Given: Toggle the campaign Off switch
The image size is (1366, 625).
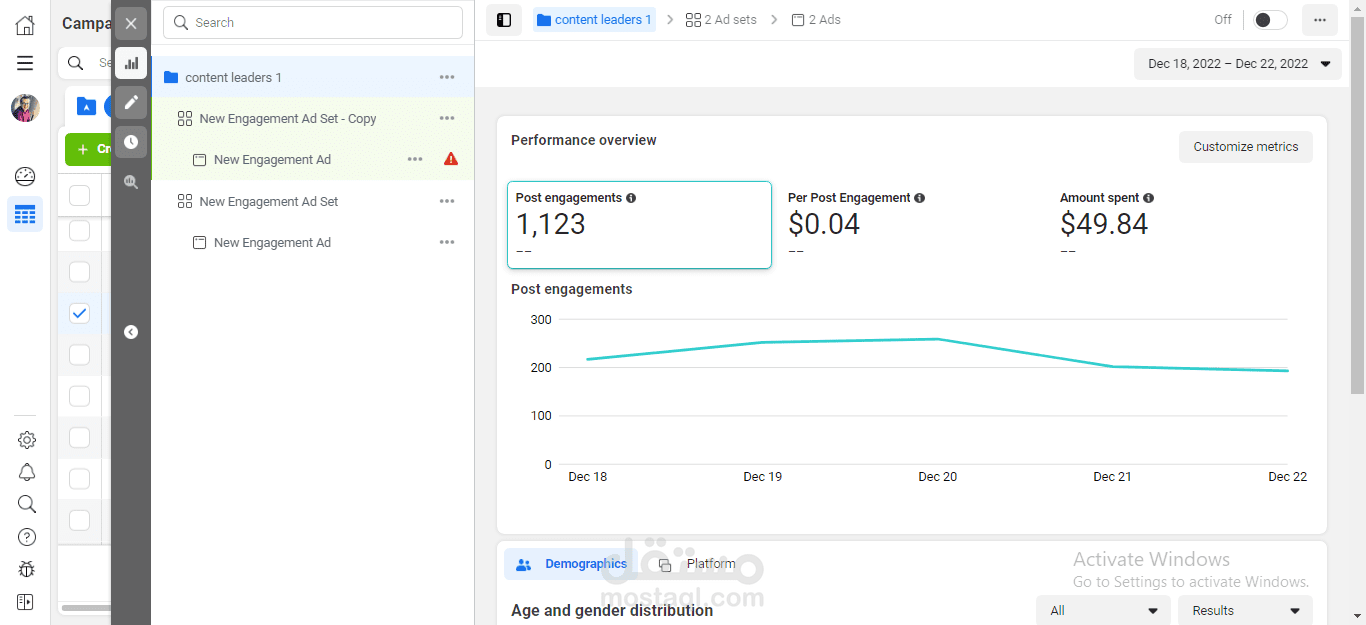Looking at the screenshot, I should tap(1270, 20).
